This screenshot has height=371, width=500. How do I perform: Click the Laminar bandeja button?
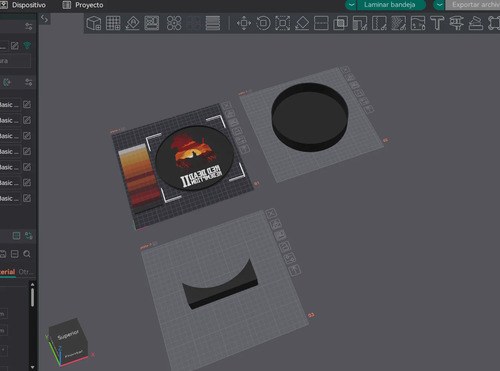(392, 5)
